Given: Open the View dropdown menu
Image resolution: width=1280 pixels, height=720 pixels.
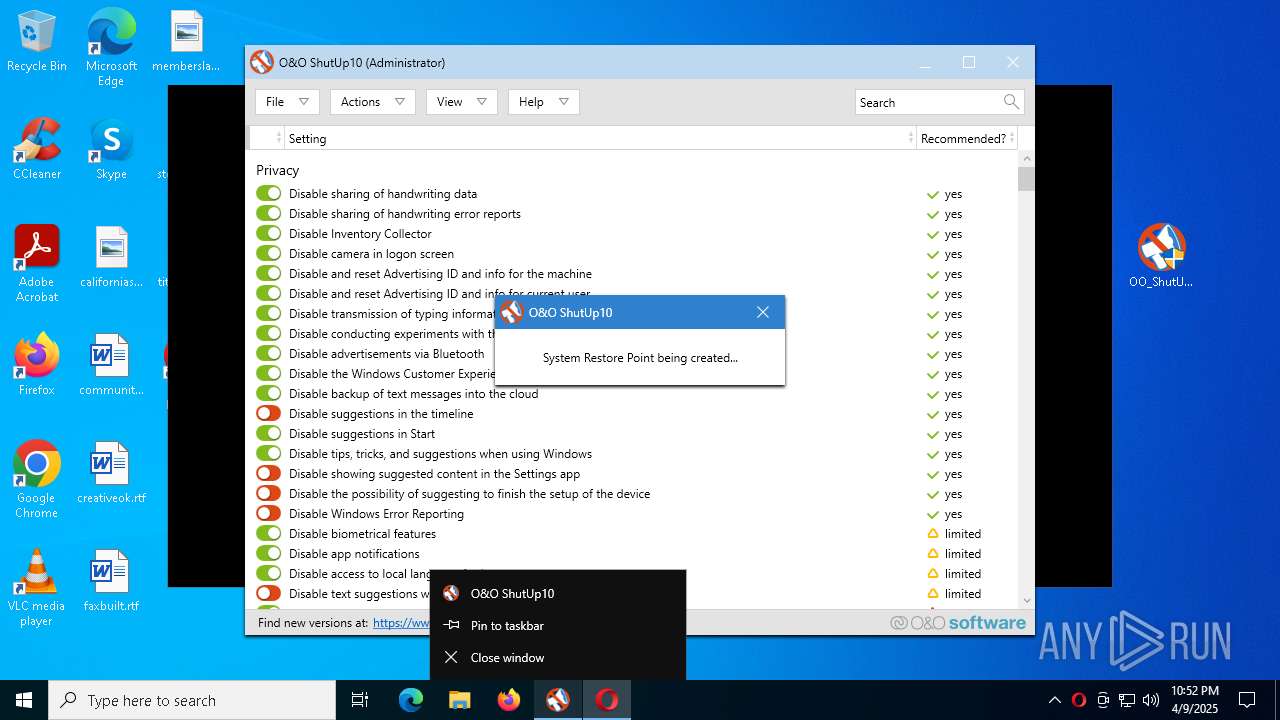Looking at the screenshot, I should [x=461, y=102].
